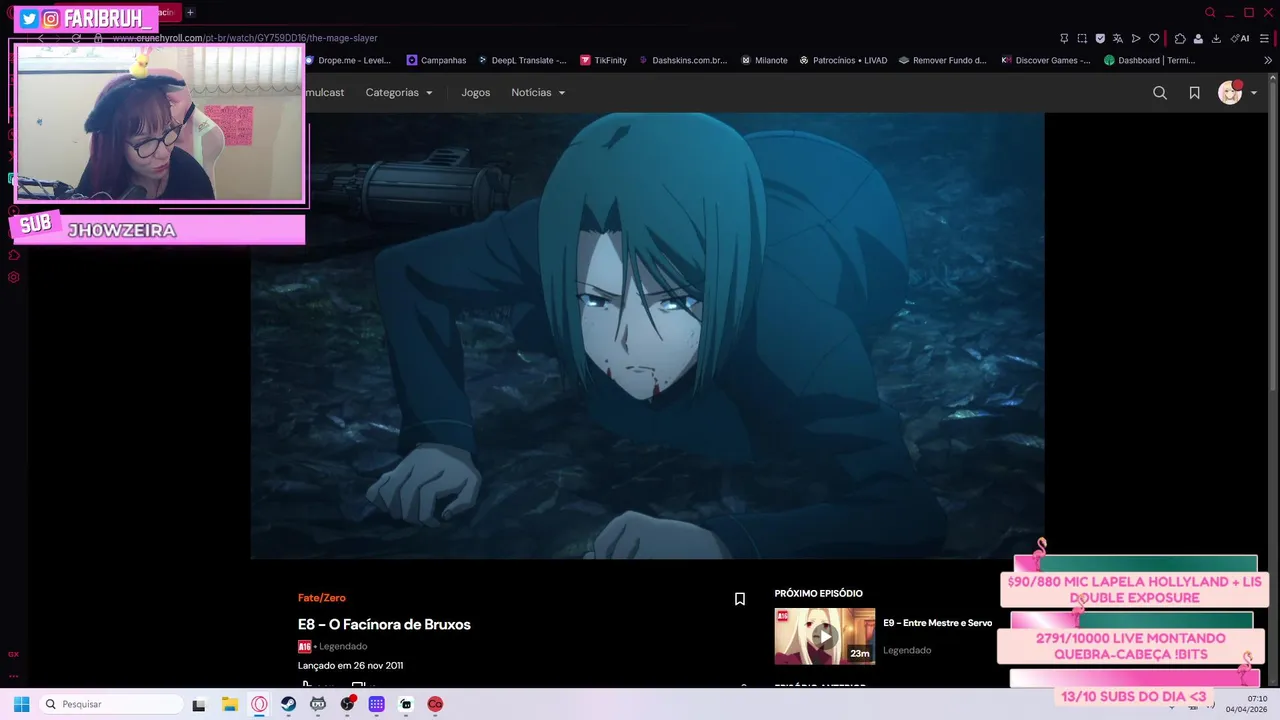Image resolution: width=1280 pixels, height=720 pixels.
Task: Open the browser easy setup sliders icon
Action: click(1265, 38)
